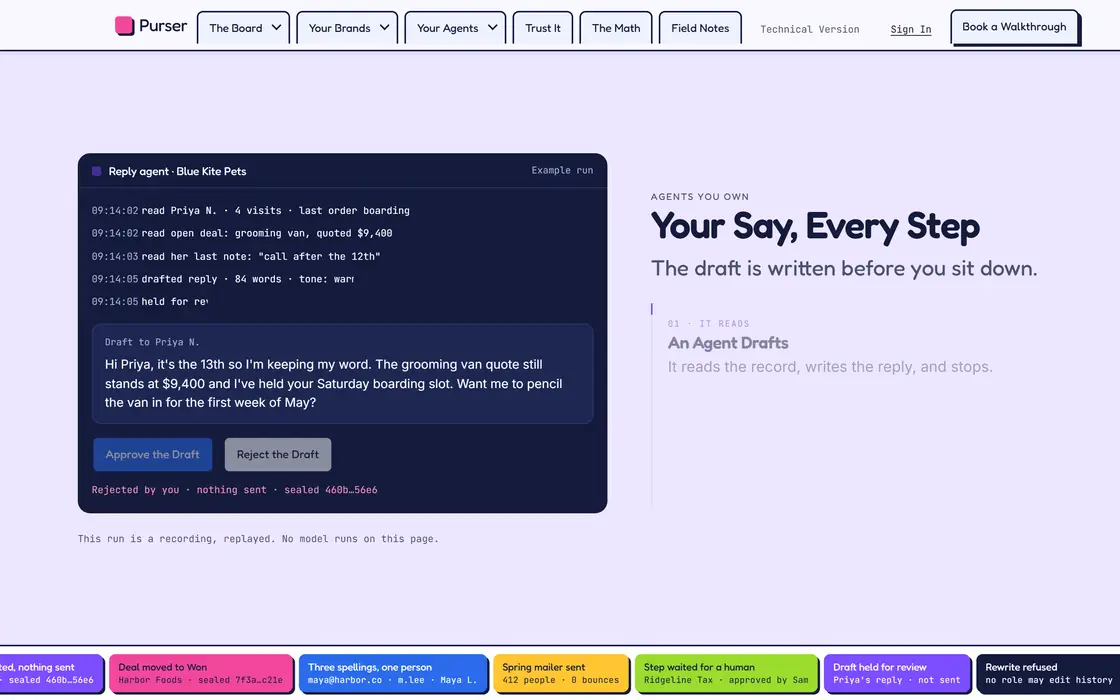
Task: Expand the Your Agents menu
Action: 455,28
